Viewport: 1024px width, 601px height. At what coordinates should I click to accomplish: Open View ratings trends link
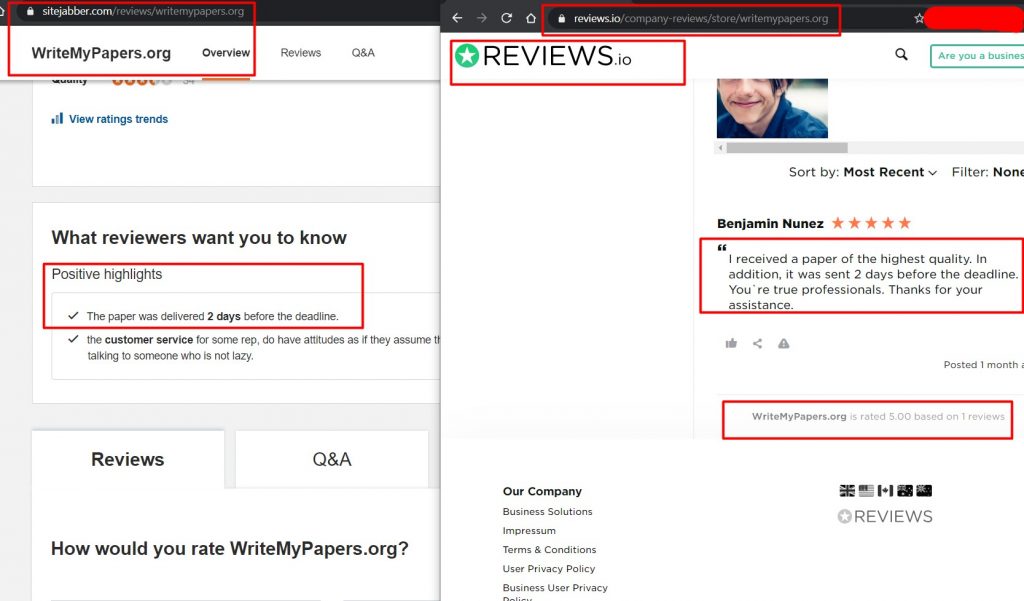[x=118, y=119]
